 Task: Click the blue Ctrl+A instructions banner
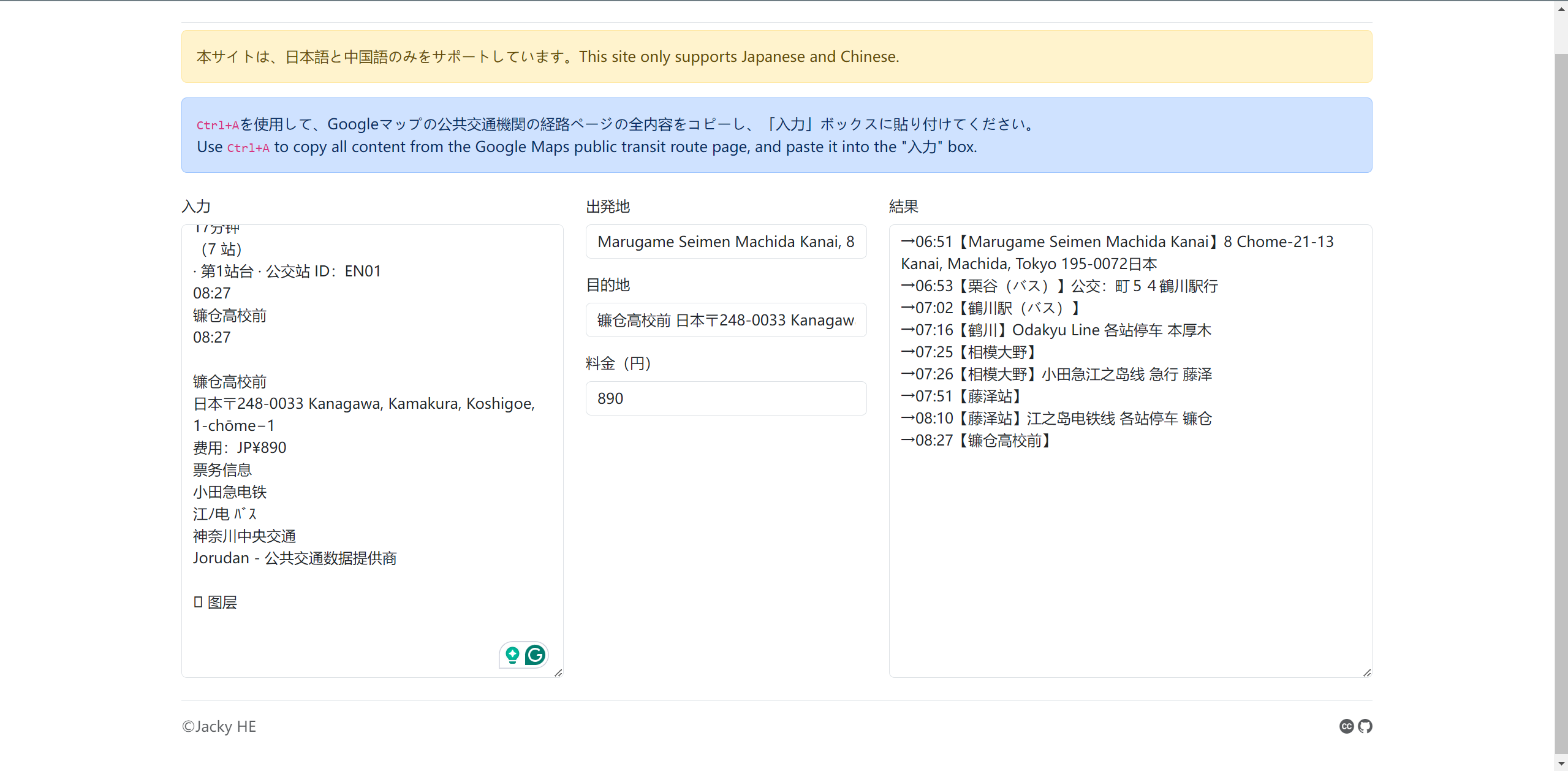[776, 135]
